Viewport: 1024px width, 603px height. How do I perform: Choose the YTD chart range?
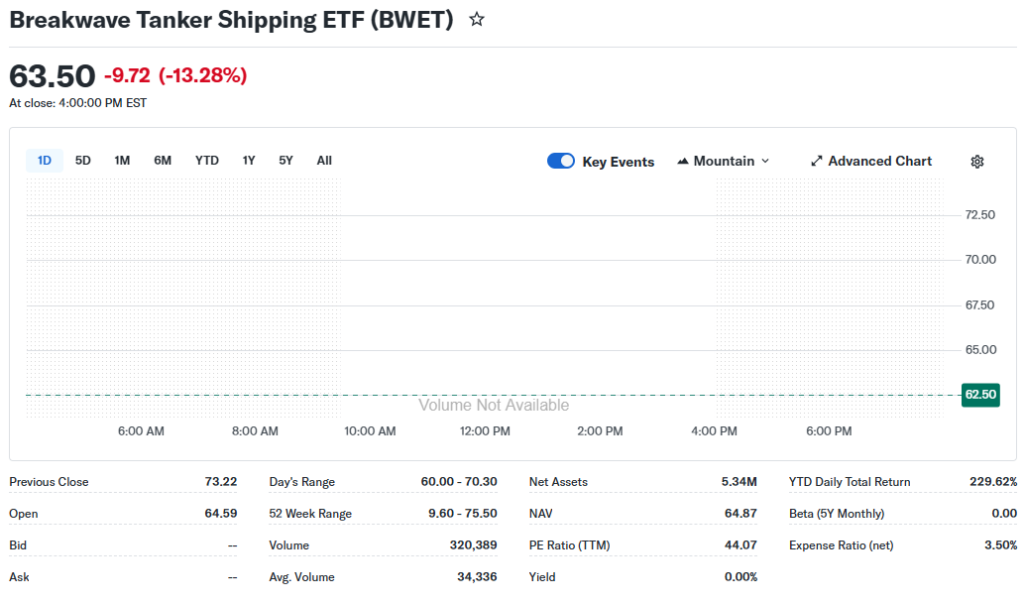point(207,160)
